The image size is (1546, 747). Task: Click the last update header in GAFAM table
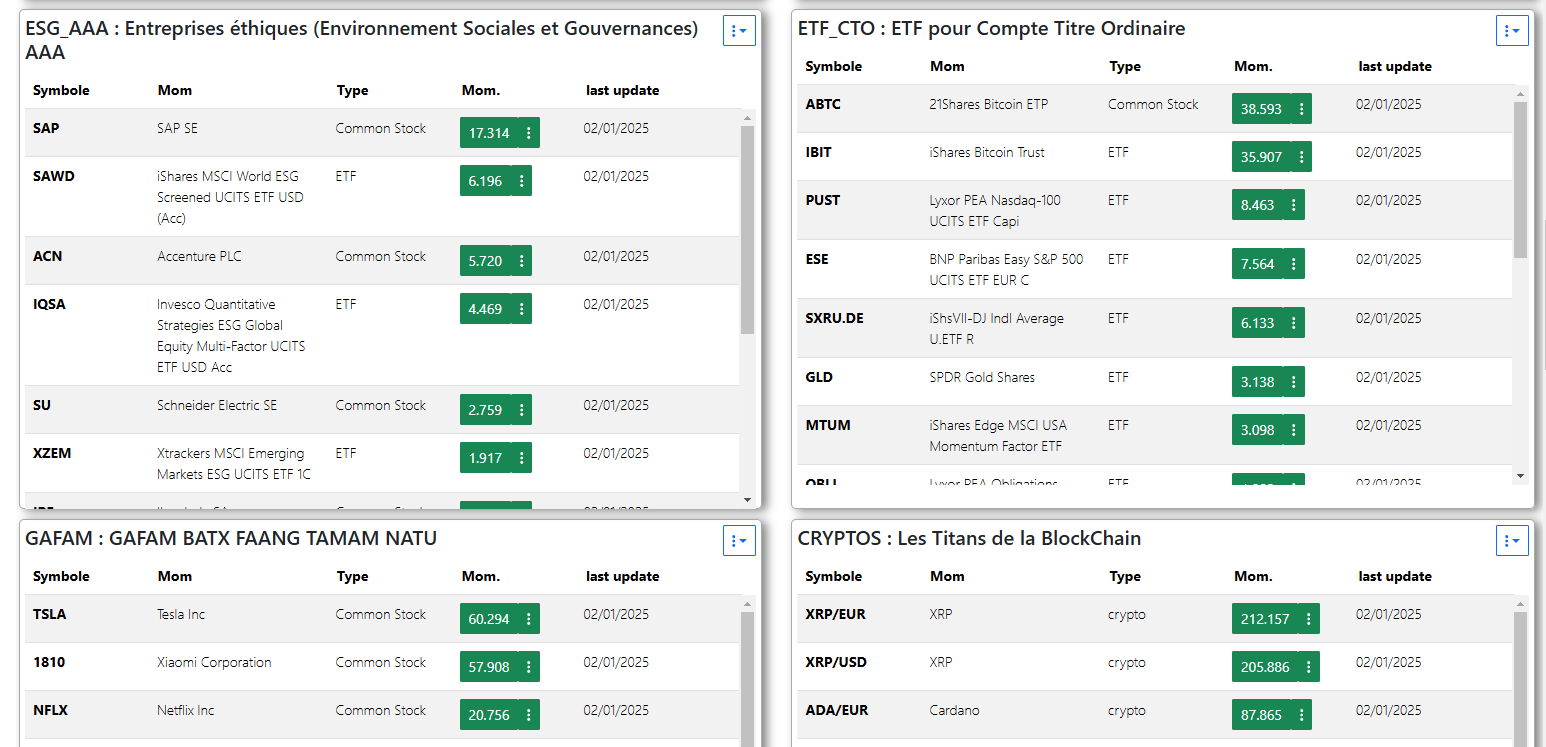(622, 576)
